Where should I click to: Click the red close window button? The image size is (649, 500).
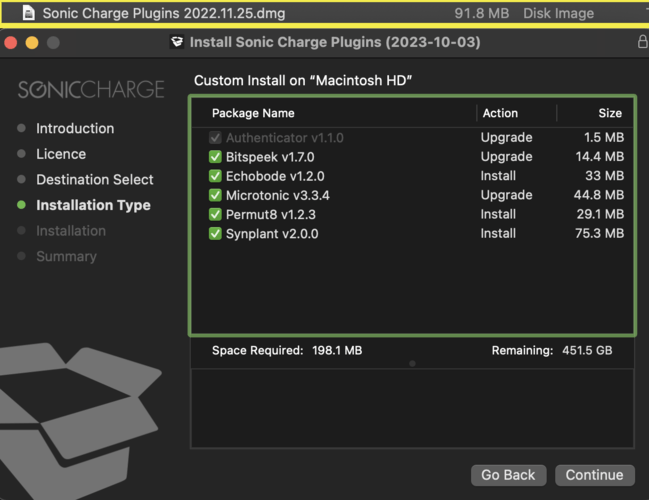[11, 42]
